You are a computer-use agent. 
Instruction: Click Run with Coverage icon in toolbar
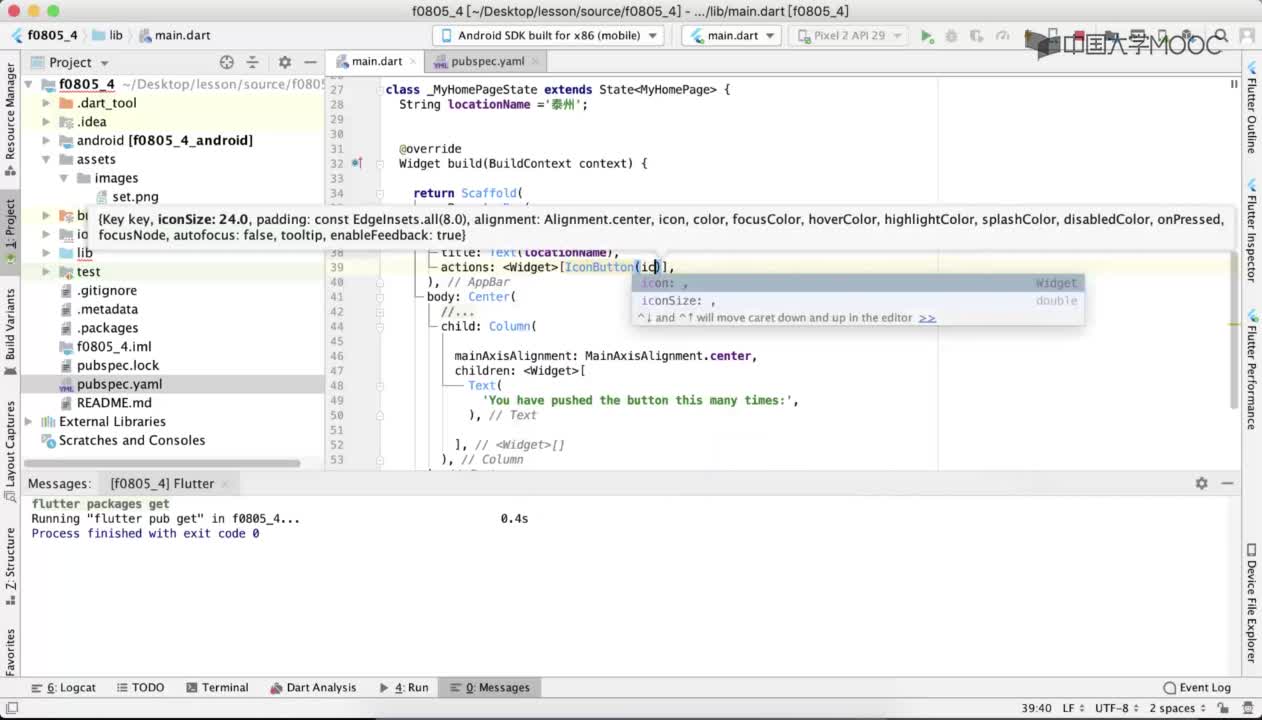click(977, 36)
